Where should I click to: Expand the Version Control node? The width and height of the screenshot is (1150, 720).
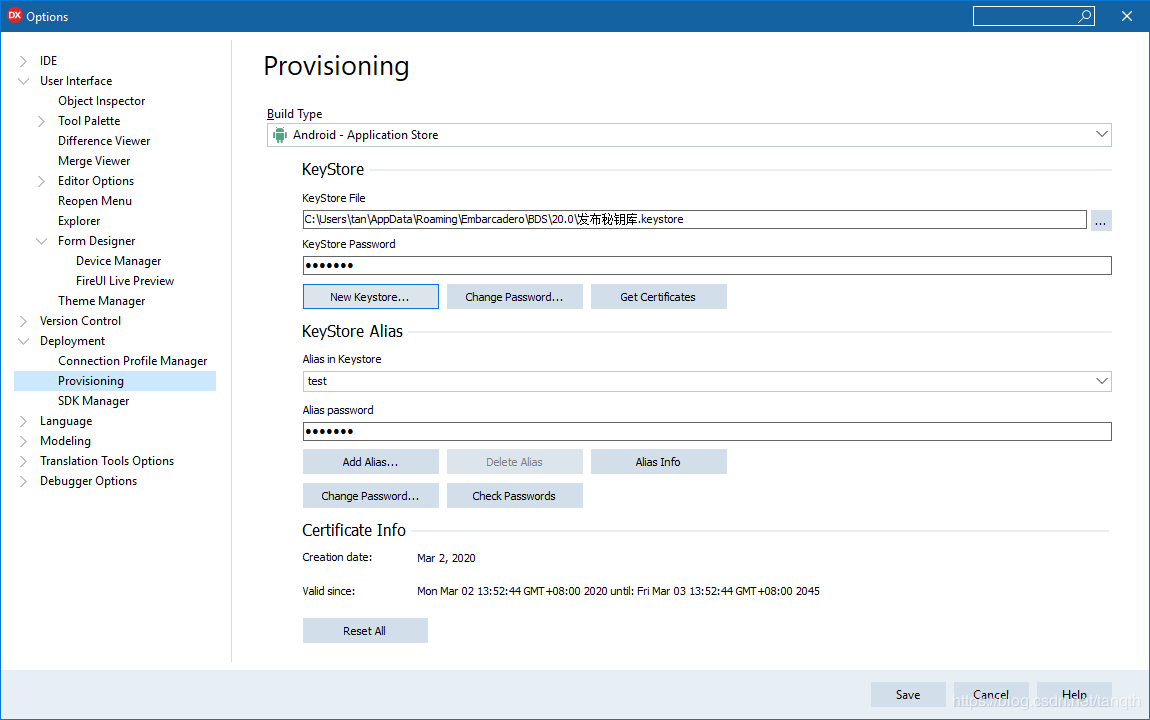(23, 321)
